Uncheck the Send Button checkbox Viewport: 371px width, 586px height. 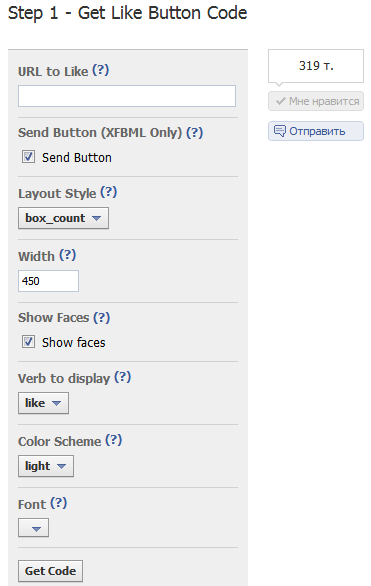(28, 157)
